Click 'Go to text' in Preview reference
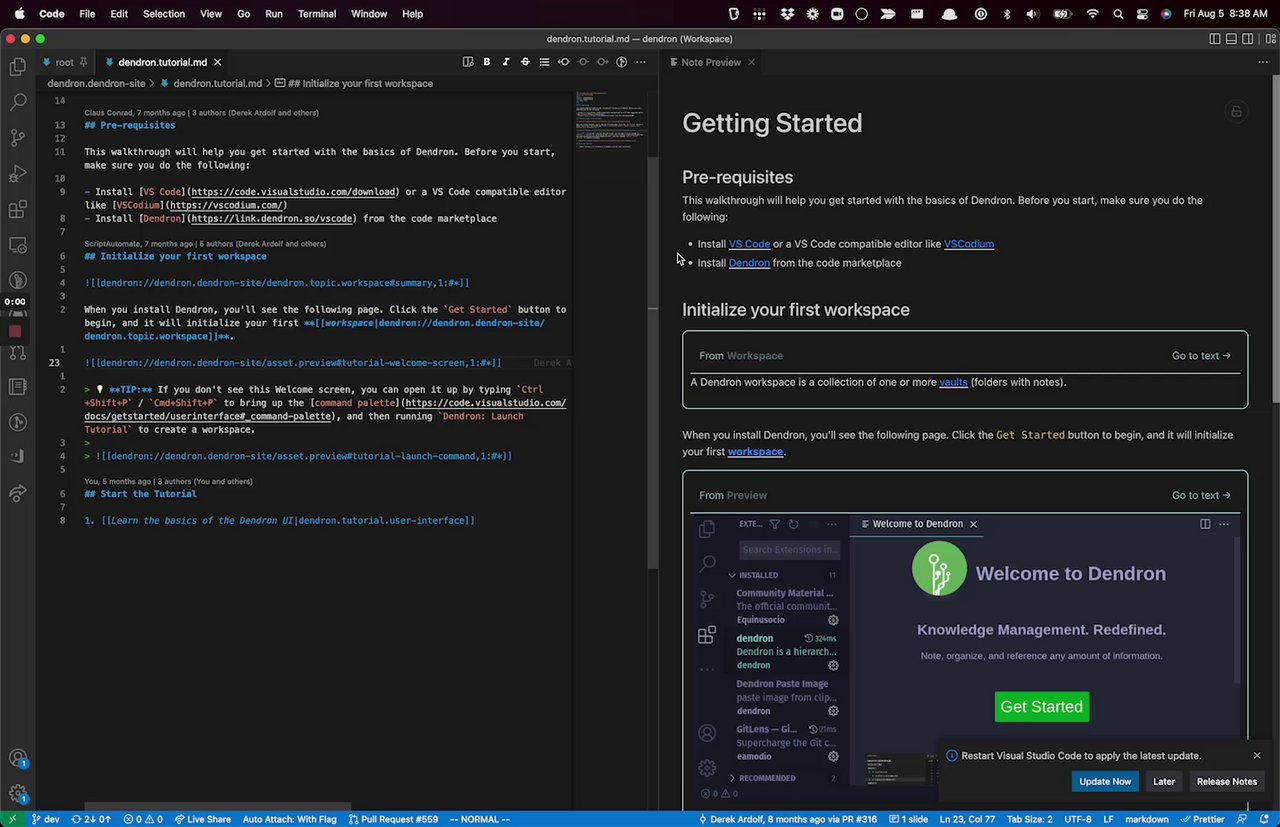The image size is (1280, 827). click(x=1201, y=495)
